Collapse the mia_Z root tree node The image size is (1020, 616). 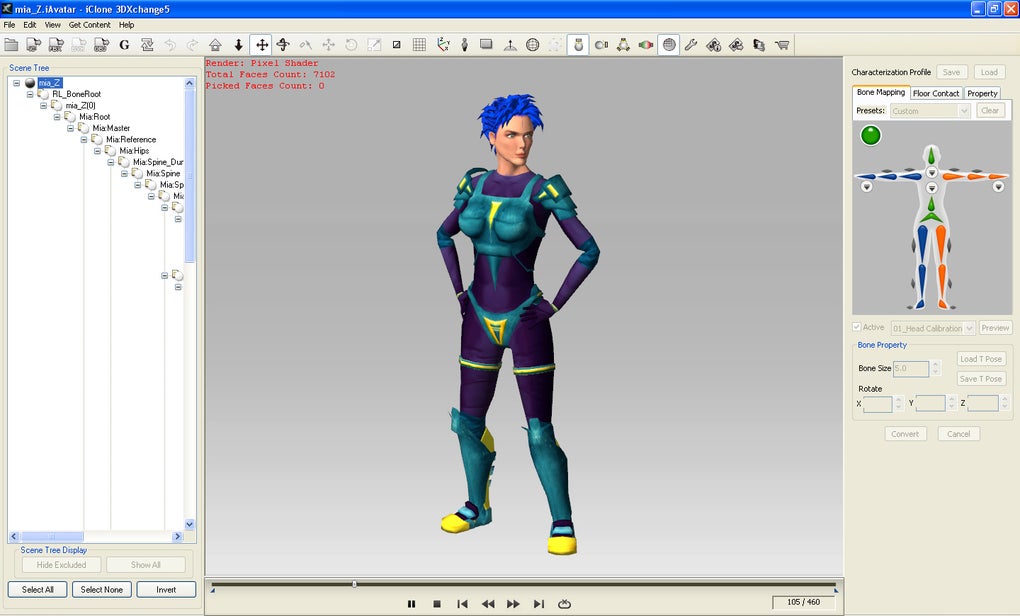coord(17,83)
